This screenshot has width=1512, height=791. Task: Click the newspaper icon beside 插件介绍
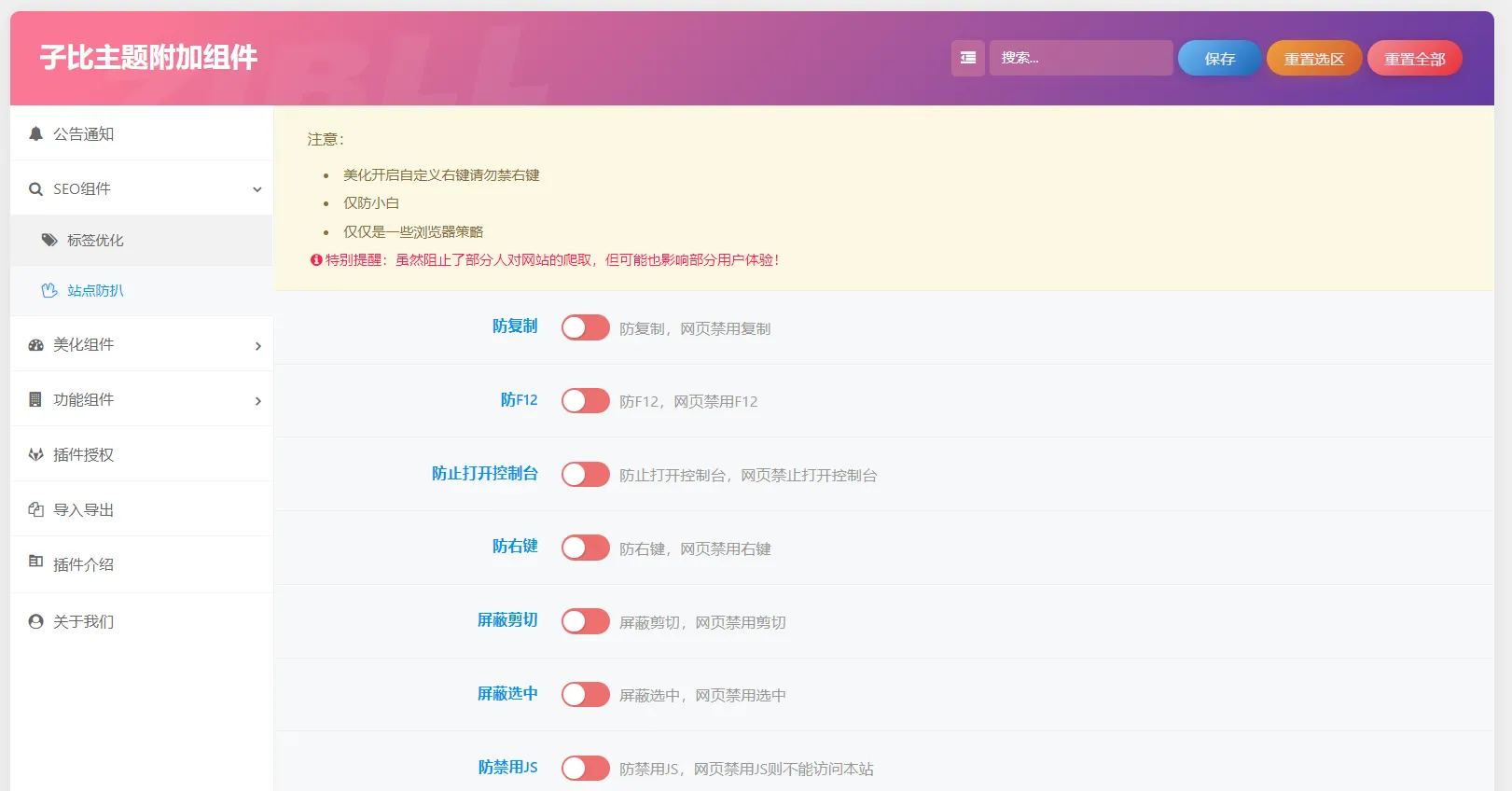35,561
